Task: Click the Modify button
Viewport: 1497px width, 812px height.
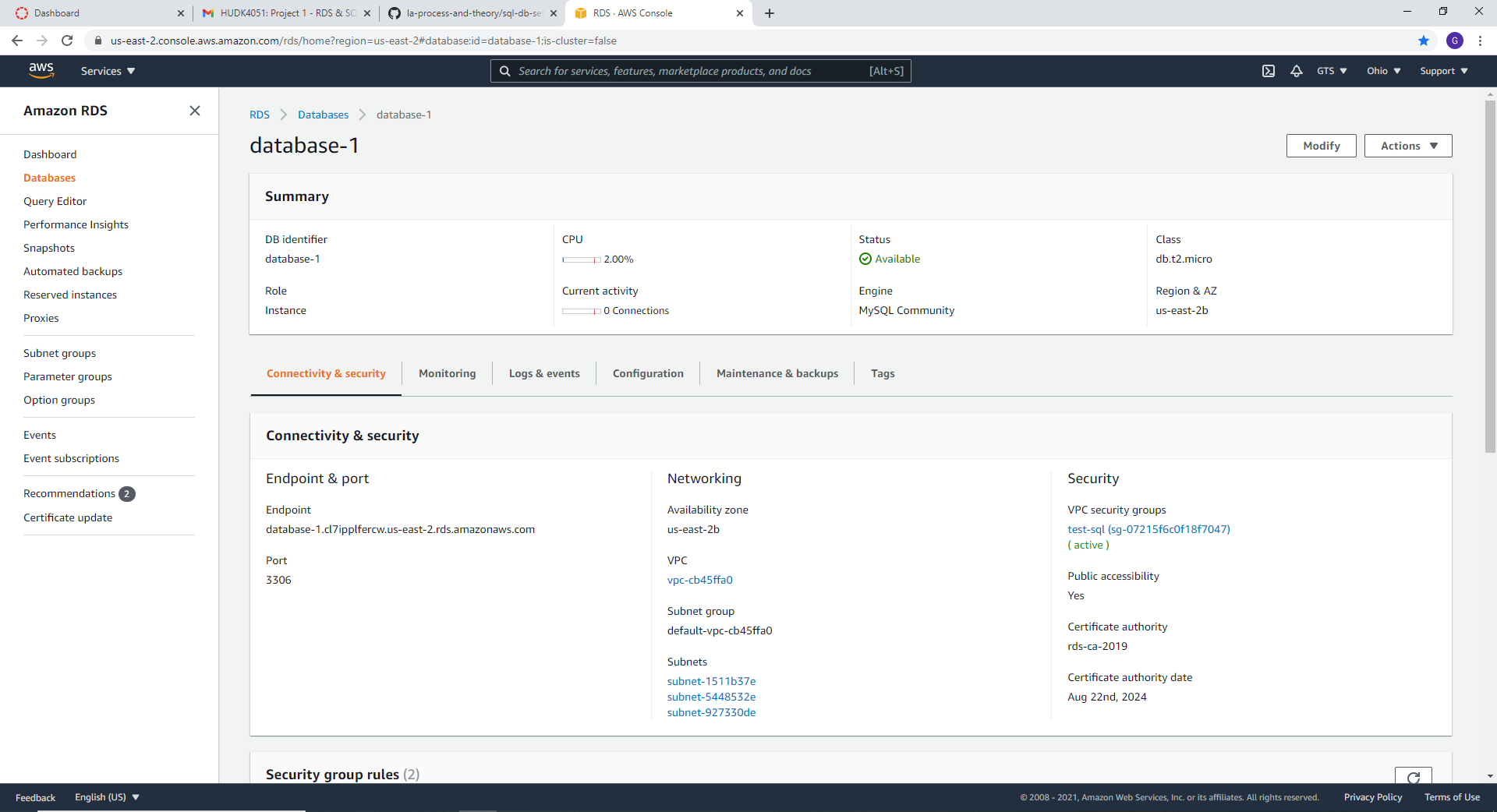Action: tap(1322, 146)
